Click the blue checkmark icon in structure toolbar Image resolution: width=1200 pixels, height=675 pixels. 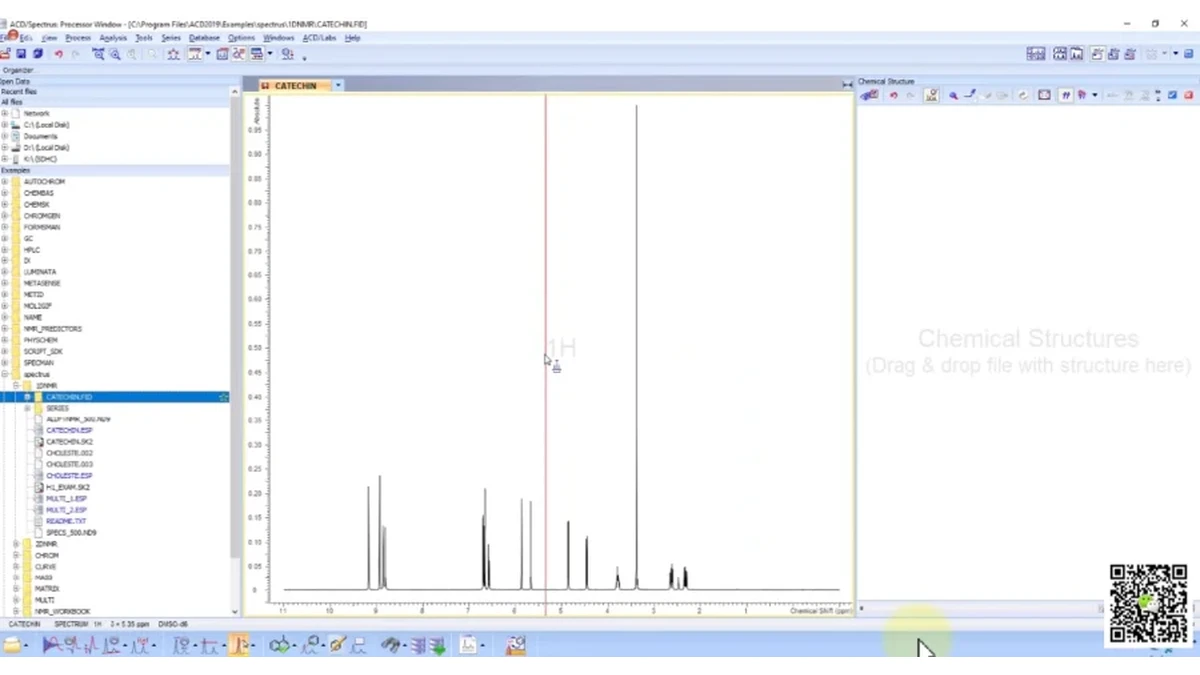(x=1172, y=95)
